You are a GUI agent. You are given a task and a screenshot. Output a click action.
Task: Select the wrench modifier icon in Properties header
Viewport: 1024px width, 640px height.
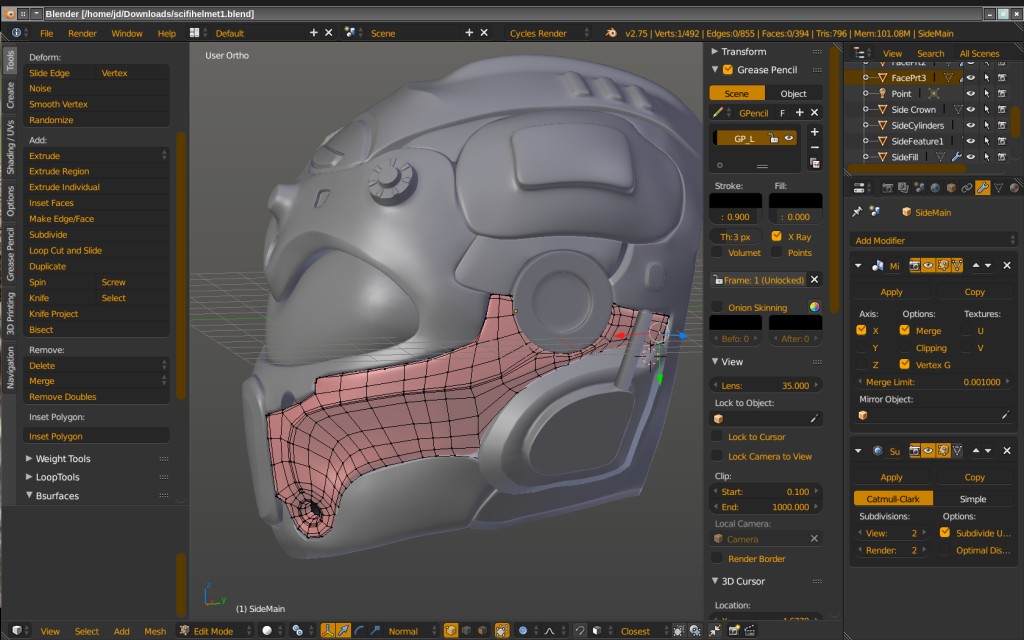click(x=982, y=190)
